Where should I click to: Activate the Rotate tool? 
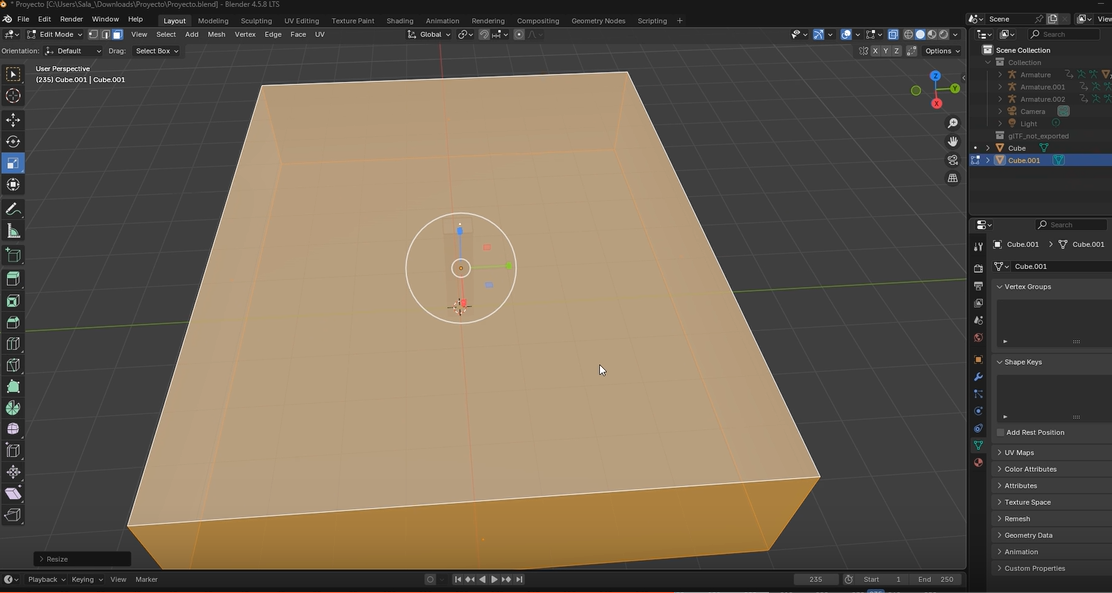pos(13,142)
